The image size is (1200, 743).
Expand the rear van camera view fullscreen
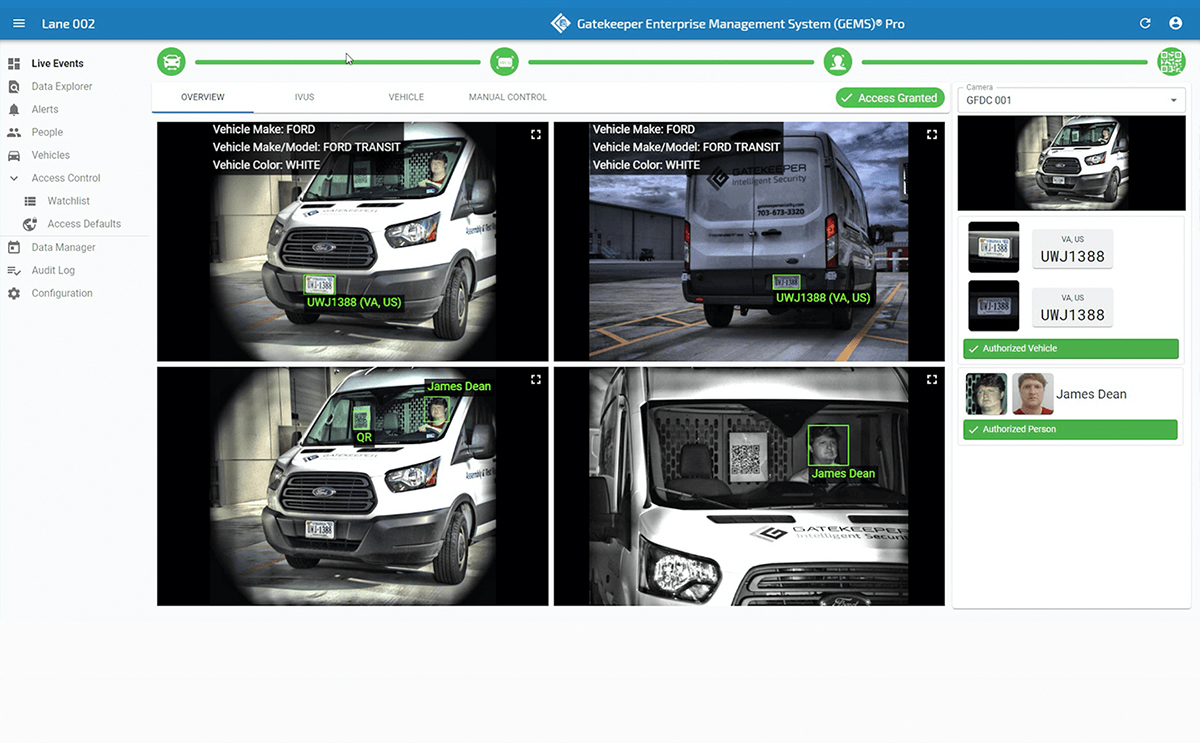pos(932,135)
